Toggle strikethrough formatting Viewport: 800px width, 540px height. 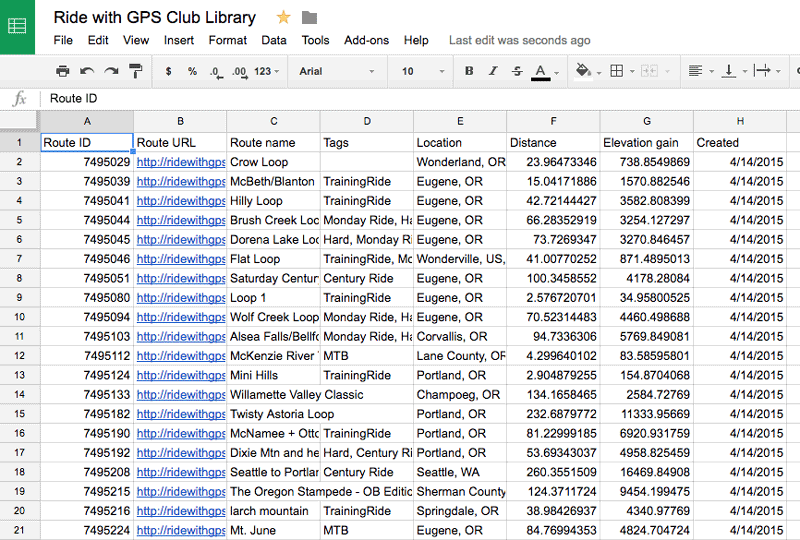[x=517, y=71]
